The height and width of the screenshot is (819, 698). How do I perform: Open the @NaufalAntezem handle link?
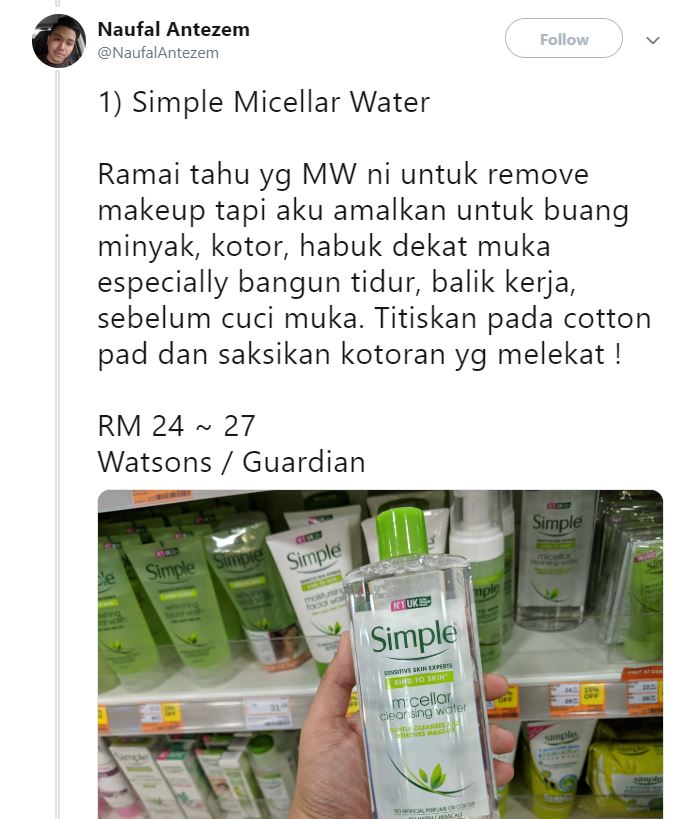(x=158, y=53)
